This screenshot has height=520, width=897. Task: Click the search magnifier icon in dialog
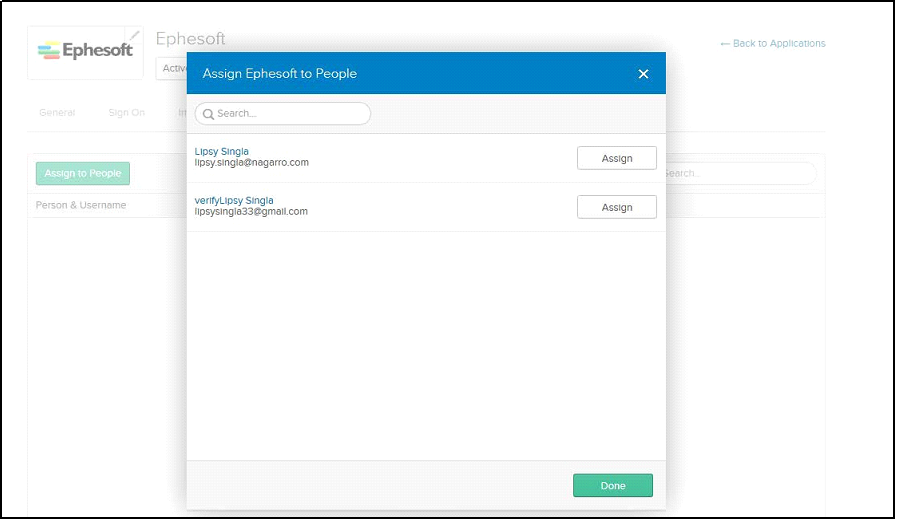[x=209, y=114]
